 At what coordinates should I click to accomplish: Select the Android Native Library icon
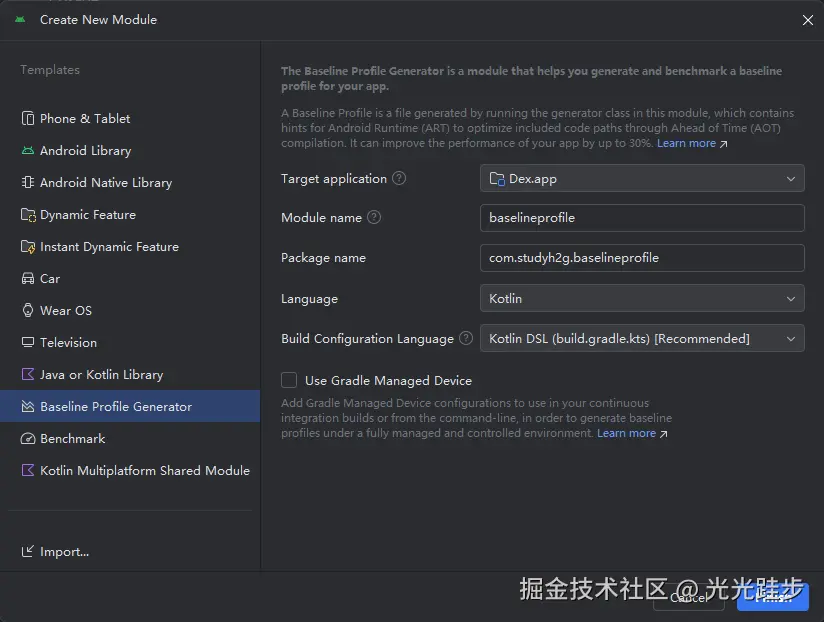click(x=28, y=182)
